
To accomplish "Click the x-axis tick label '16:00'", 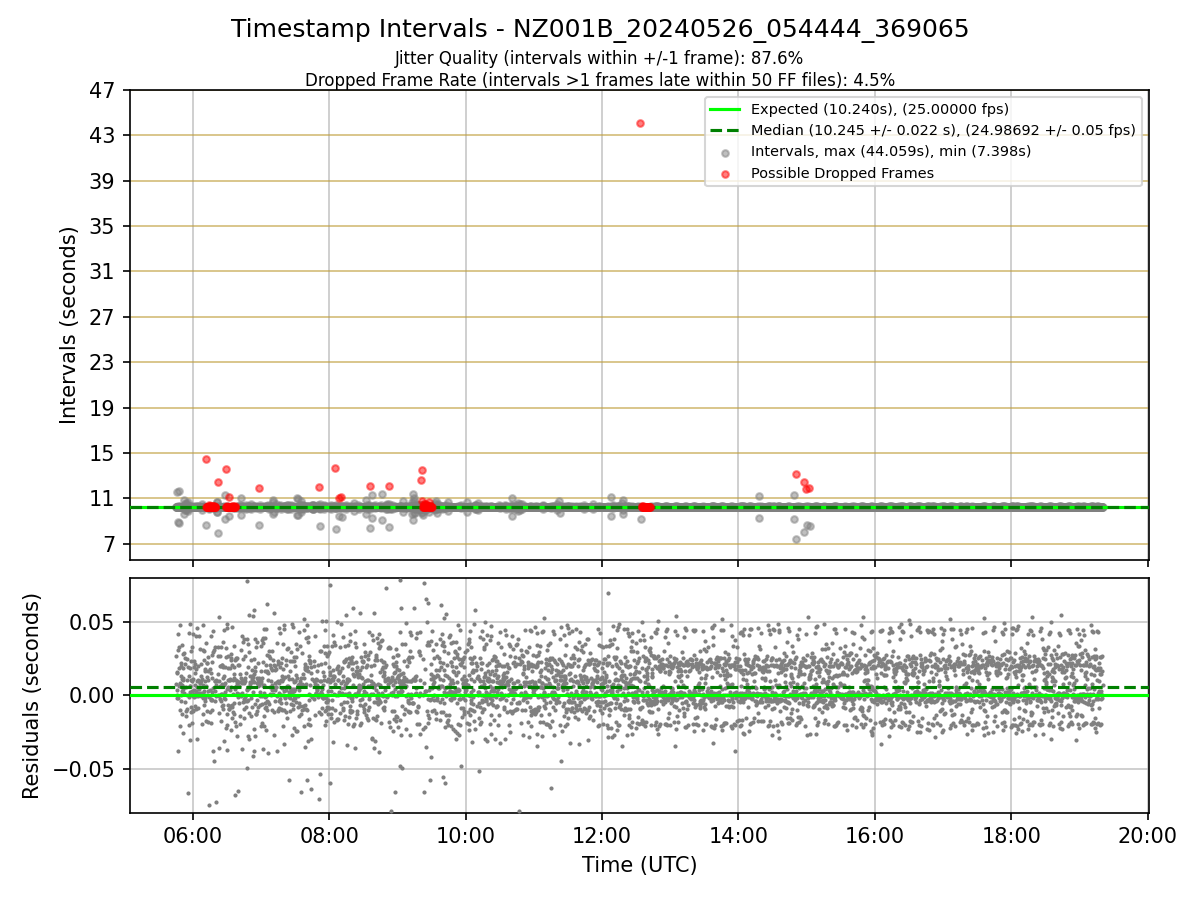I will coord(875,836).
